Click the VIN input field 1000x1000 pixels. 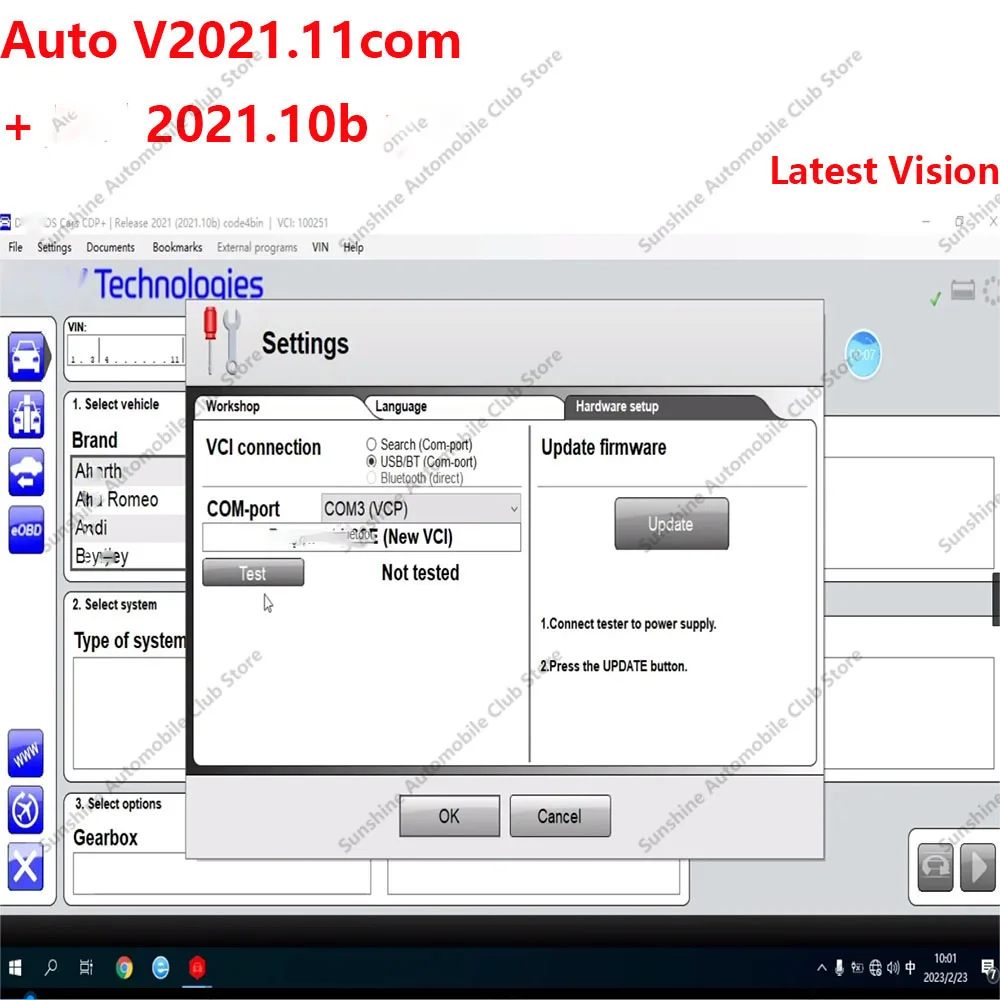coord(126,349)
